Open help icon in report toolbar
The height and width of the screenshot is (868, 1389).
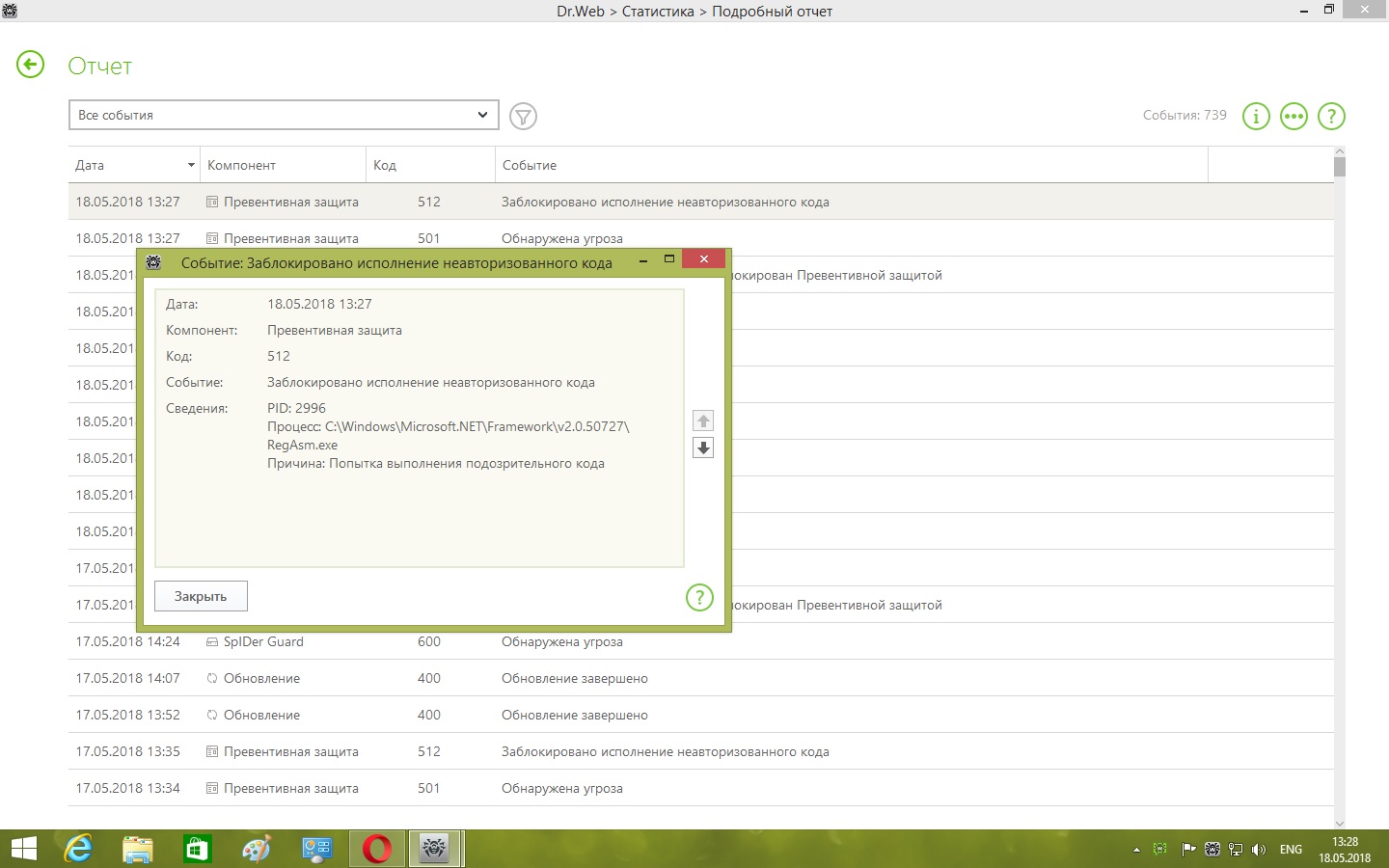(x=1331, y=117)
